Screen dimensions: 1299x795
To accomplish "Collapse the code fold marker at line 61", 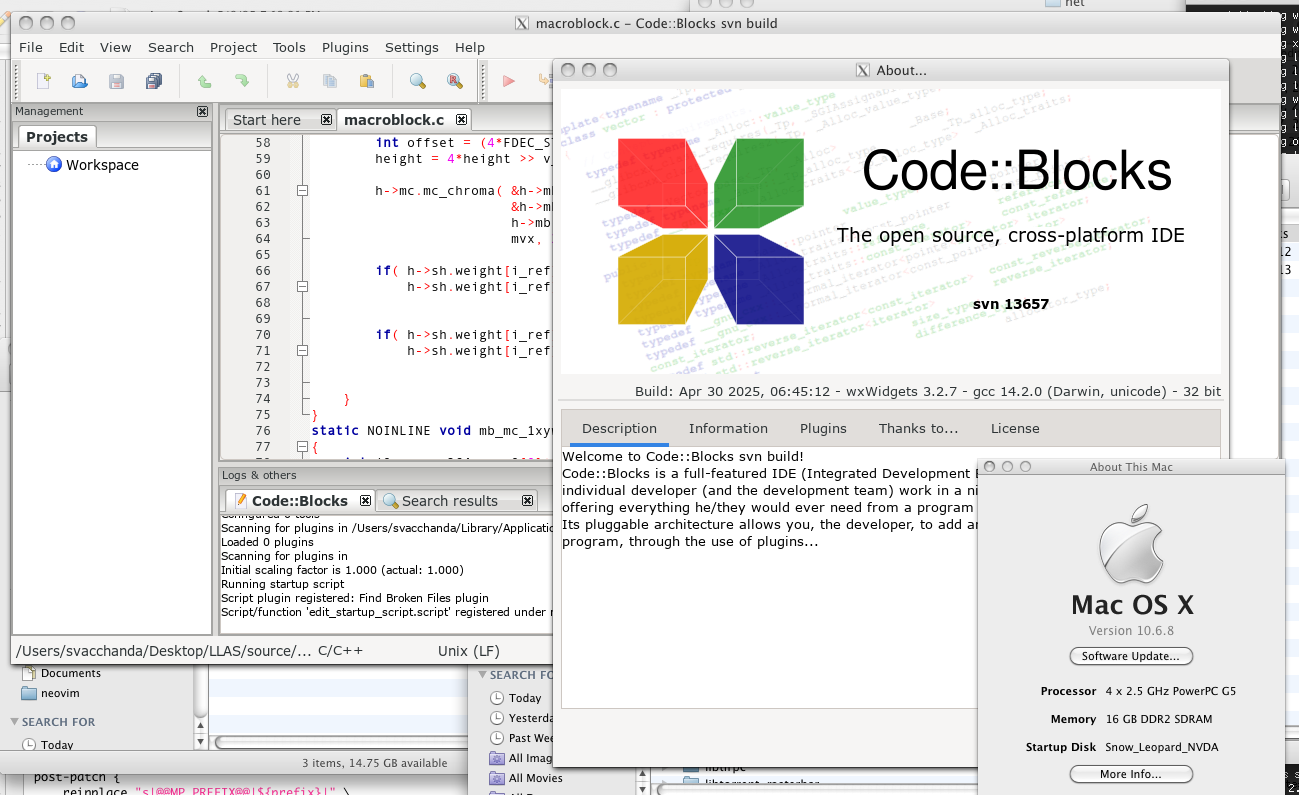I will click(302, 191).
